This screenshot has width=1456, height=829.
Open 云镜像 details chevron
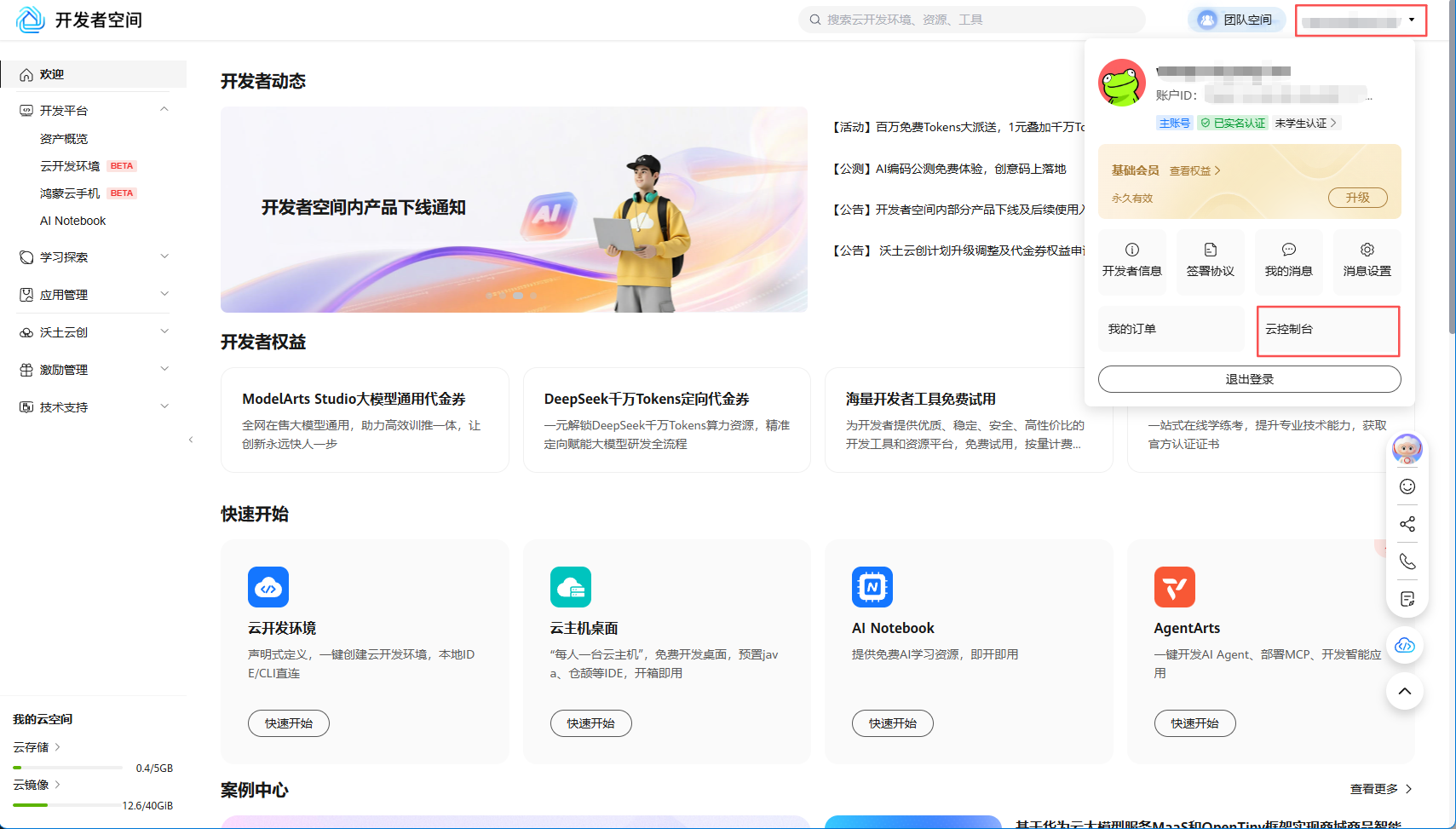point(58,785)
